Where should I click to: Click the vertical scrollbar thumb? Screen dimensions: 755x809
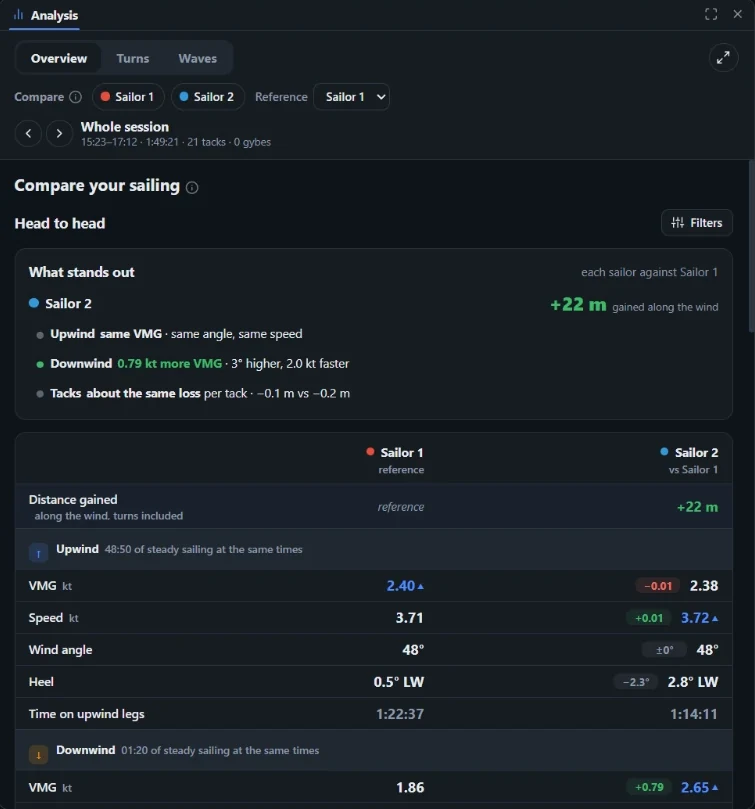tap(751, 247)
